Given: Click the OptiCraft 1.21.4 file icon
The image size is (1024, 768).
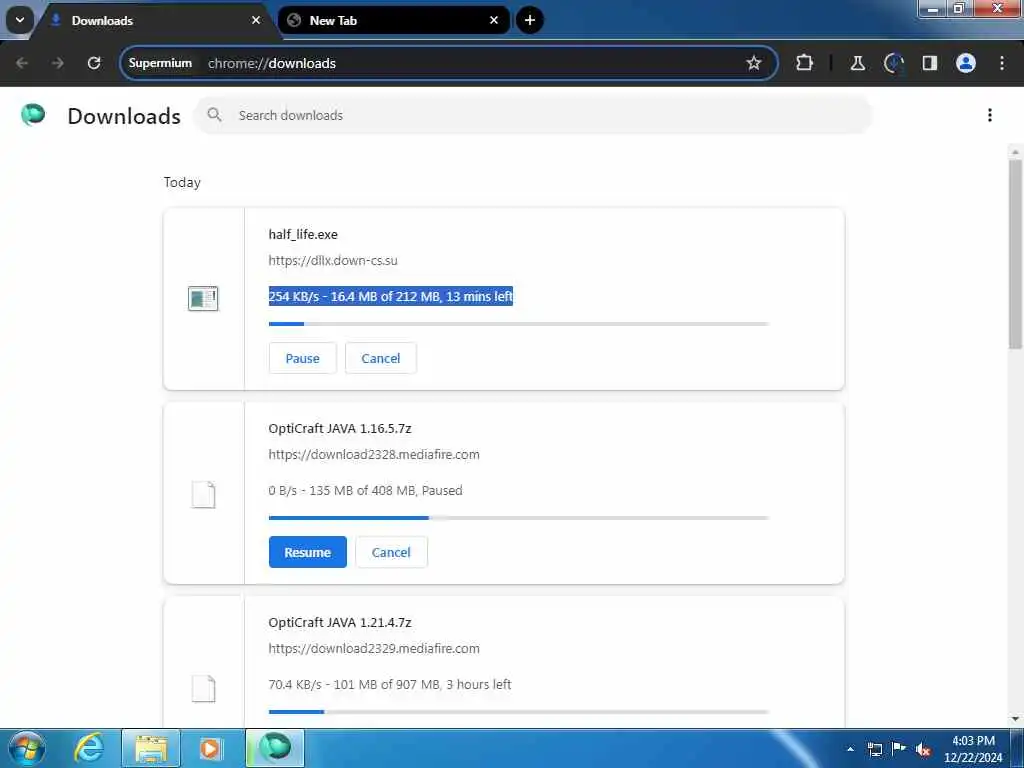Looking at the screenshot, I should 203,688.
